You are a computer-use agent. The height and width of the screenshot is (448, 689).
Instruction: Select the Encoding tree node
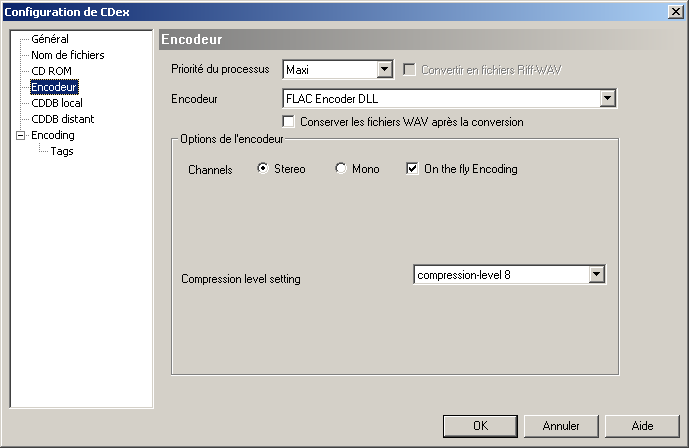(x=53, y=135)
